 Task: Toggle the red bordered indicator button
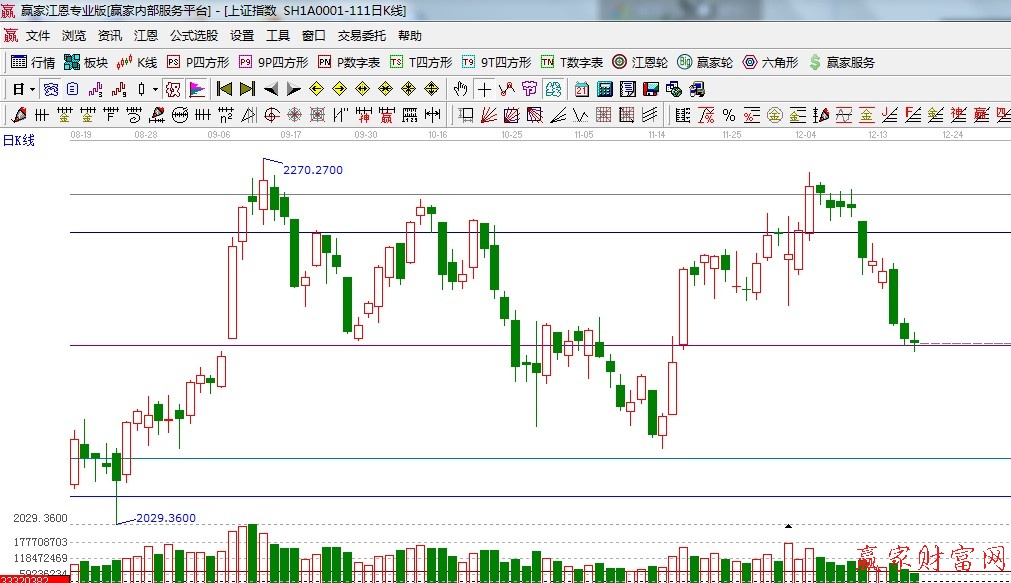pyautogui.click(x=173, y=89)
